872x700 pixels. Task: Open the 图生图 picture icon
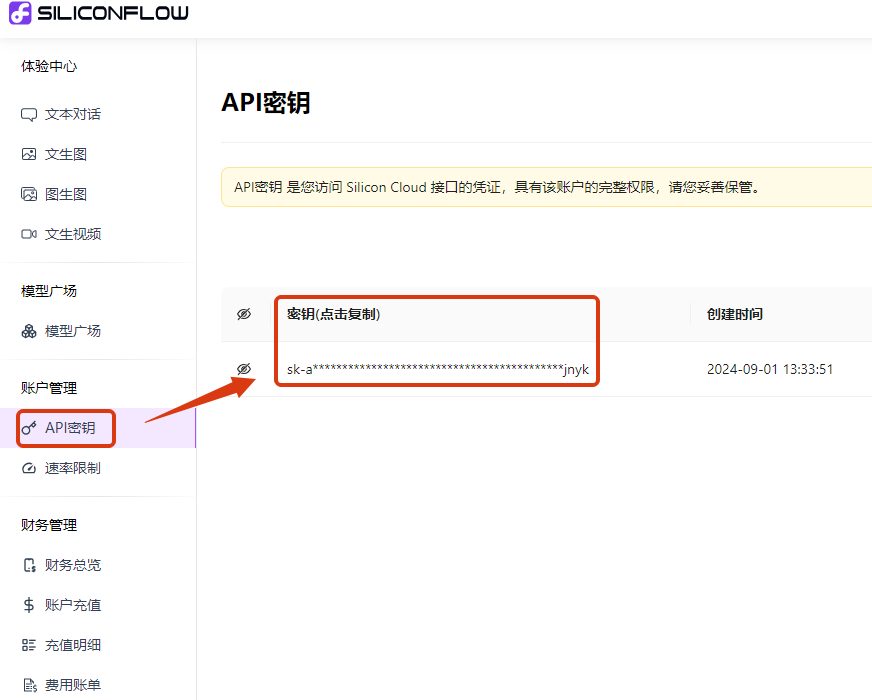[x=29, y=194]
